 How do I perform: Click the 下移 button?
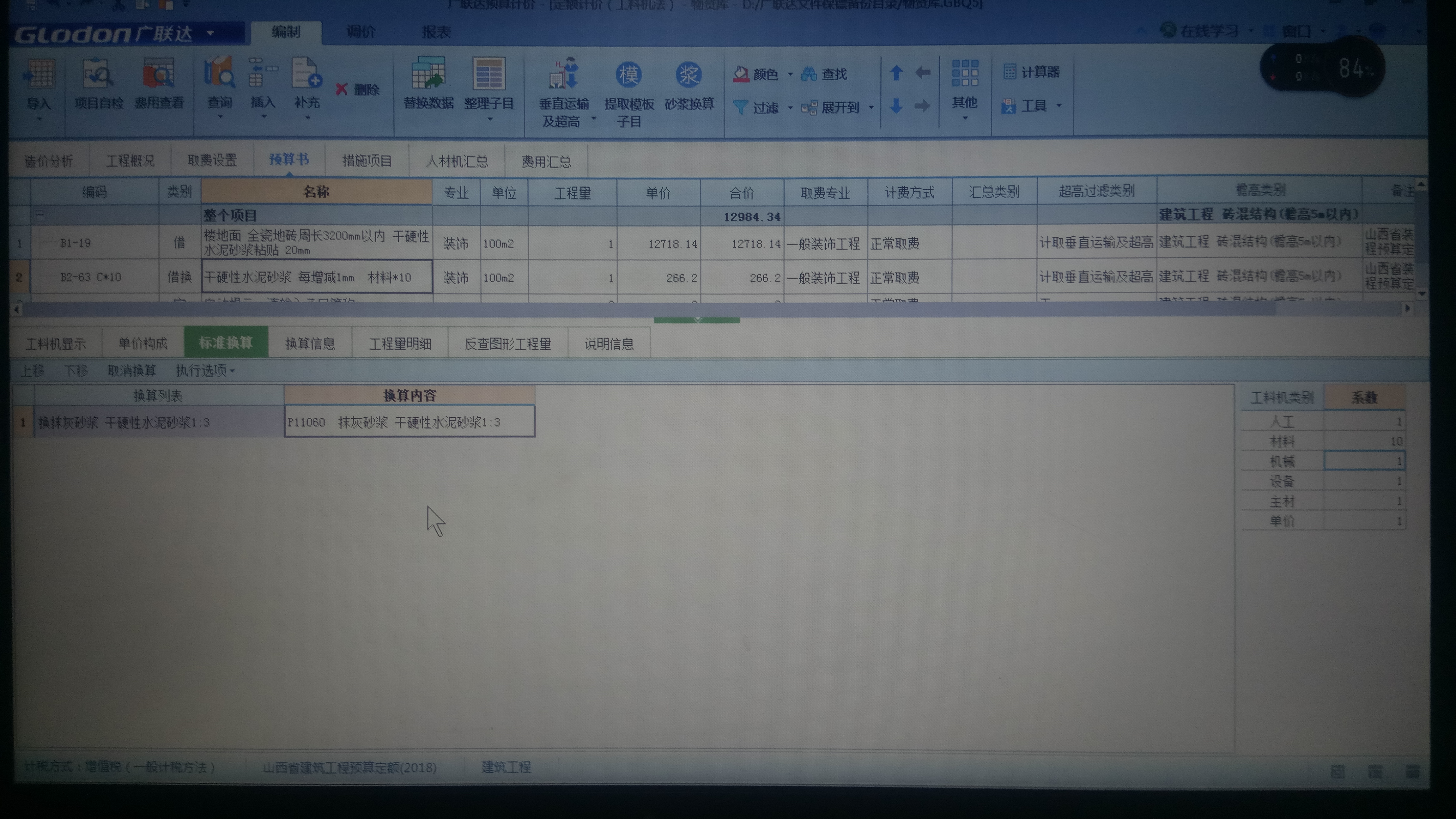click(75, 371)
